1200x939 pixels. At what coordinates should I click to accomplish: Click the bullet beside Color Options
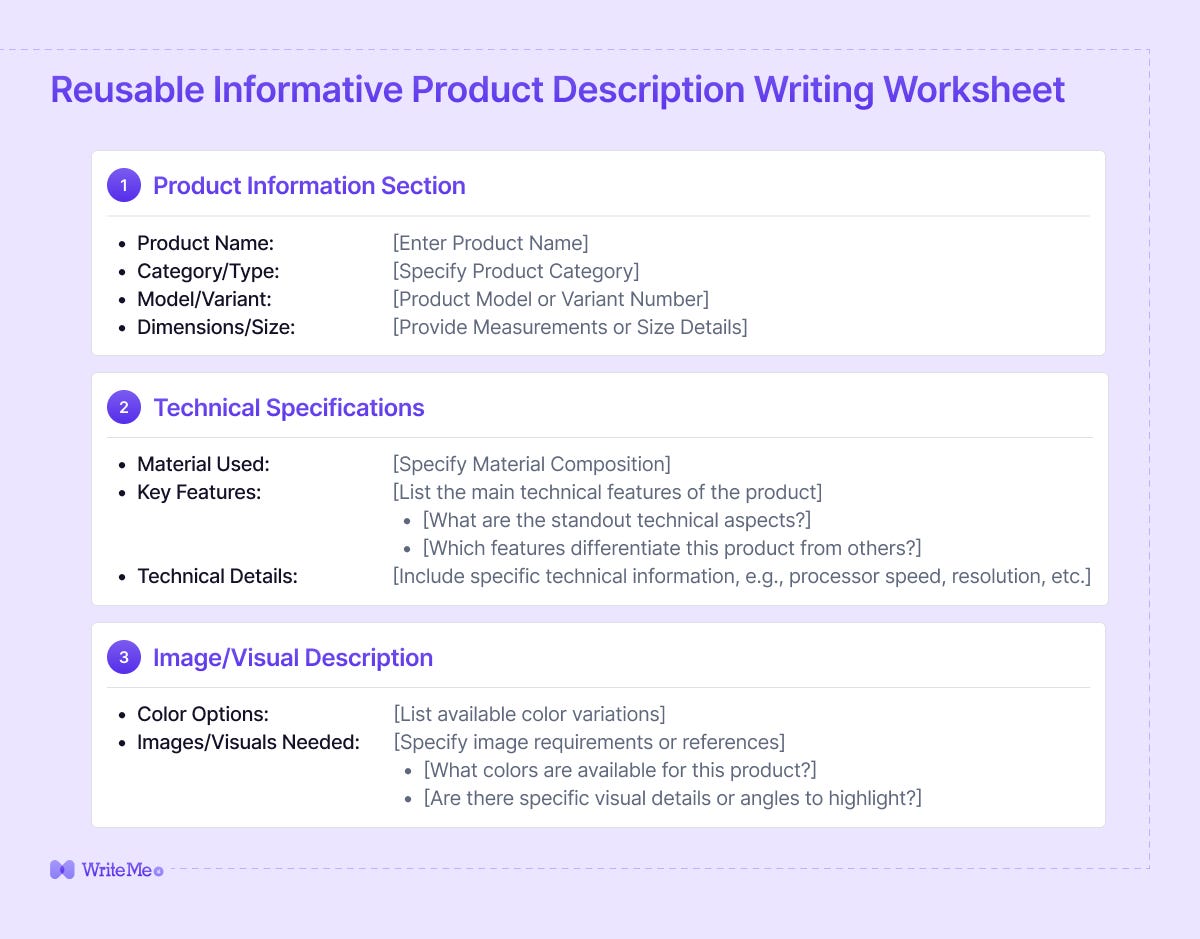122,714
